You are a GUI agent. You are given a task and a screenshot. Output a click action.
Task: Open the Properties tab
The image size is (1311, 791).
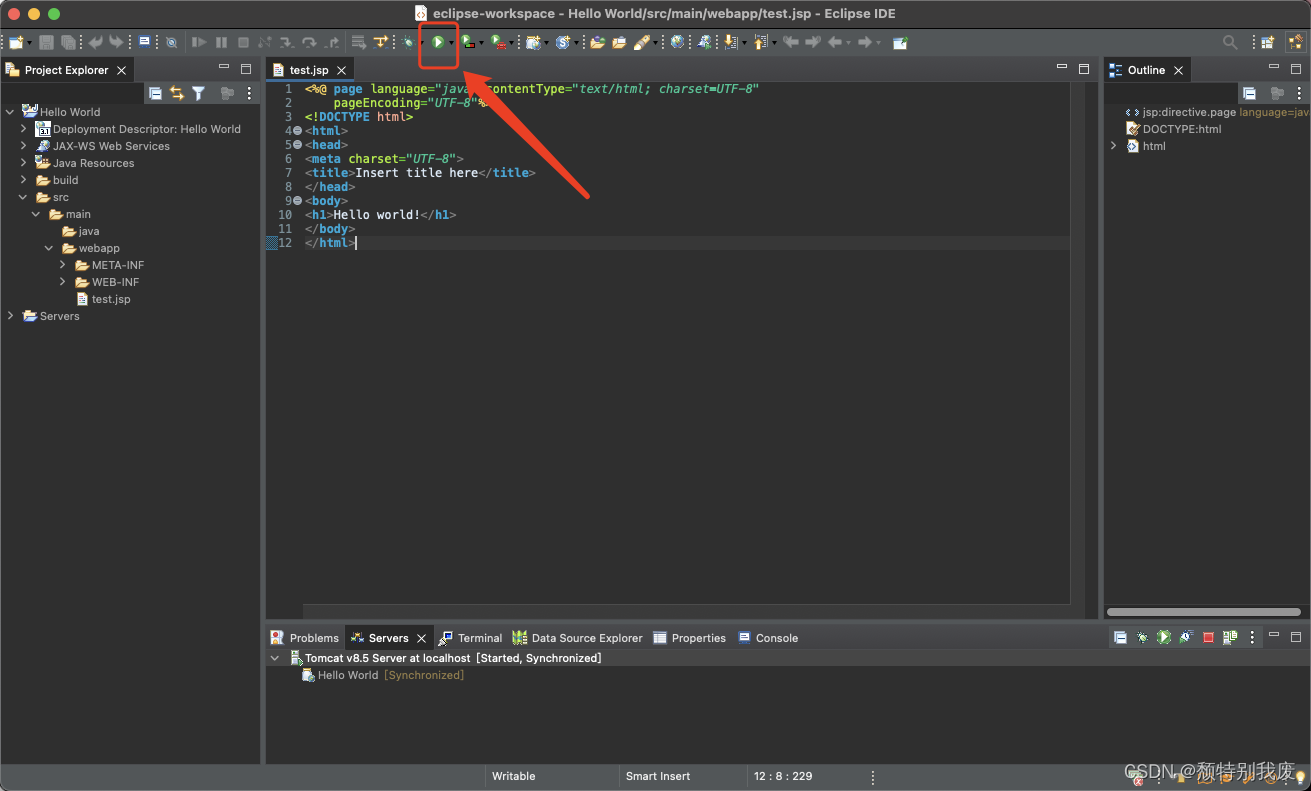coord(689,638)
